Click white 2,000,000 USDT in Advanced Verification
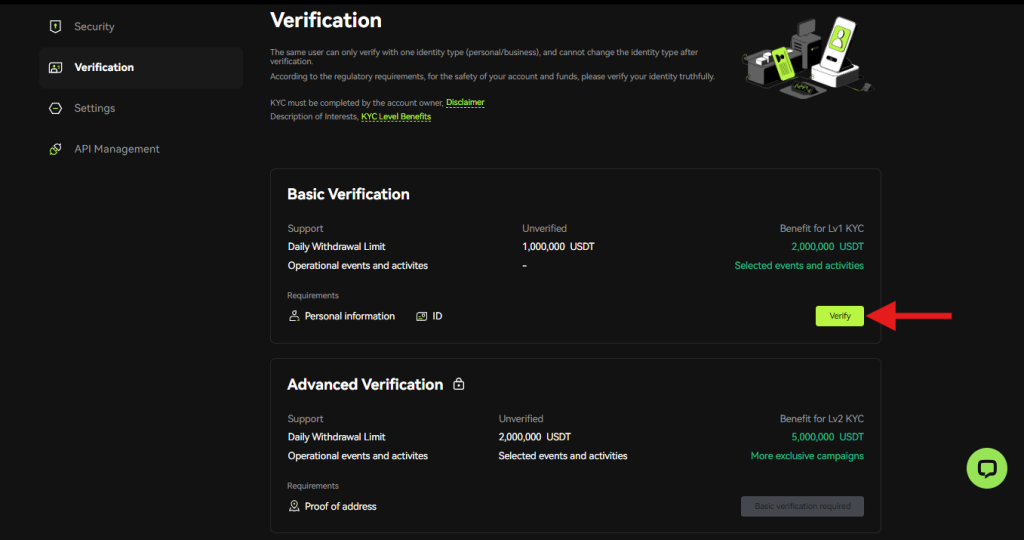 pyautogui.click(x=535, y=437)
